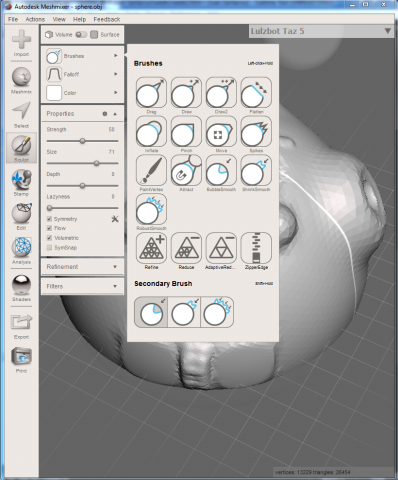The image size is (398, 480).
Task: Expand the Falloff flyout row
Action: point(82,74)
